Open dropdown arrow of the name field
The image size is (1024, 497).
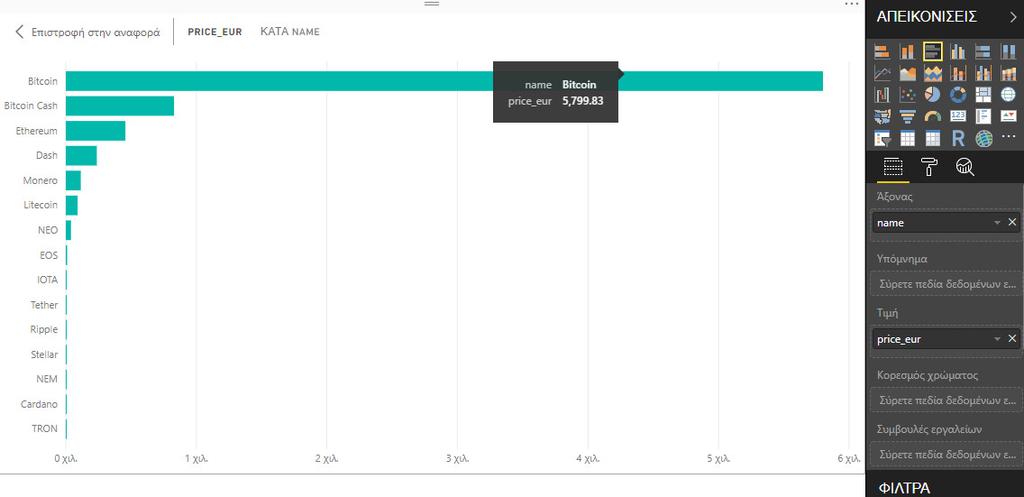[x=997, y=223]
